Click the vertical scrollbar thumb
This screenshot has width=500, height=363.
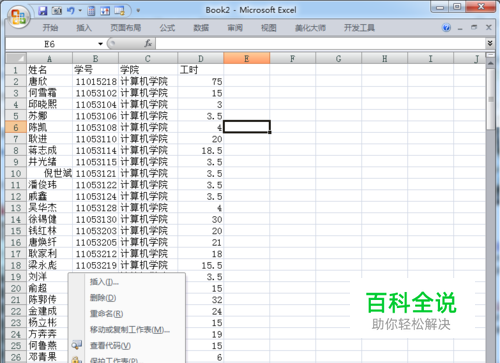(491, 99)
